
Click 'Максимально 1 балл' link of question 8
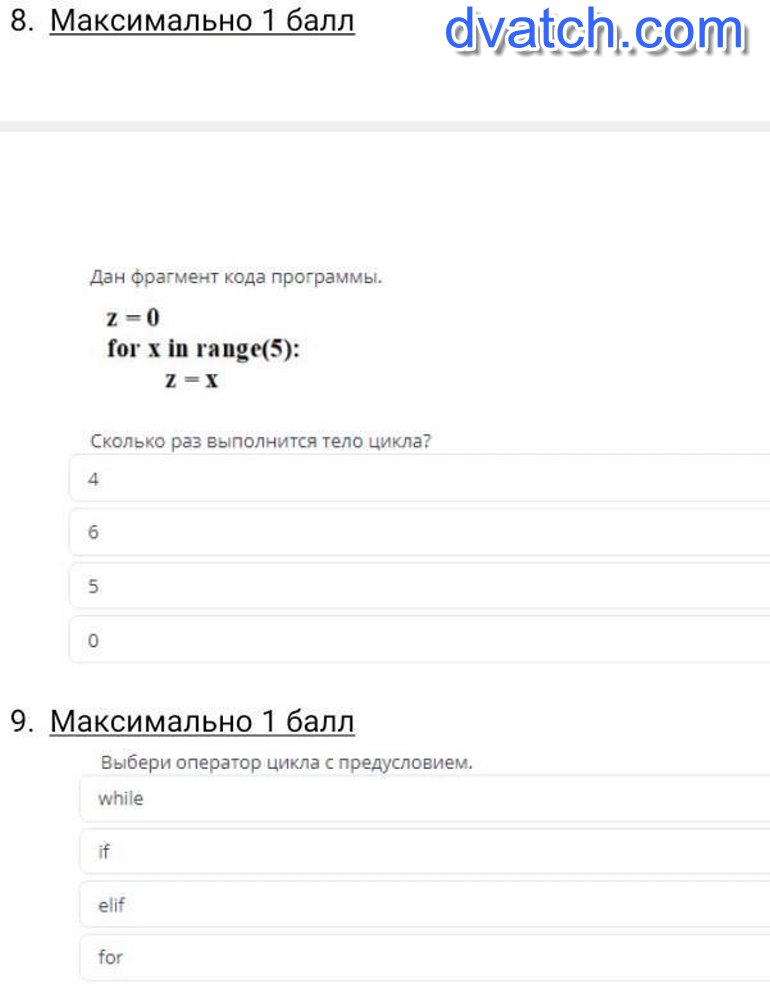[202, 21]
